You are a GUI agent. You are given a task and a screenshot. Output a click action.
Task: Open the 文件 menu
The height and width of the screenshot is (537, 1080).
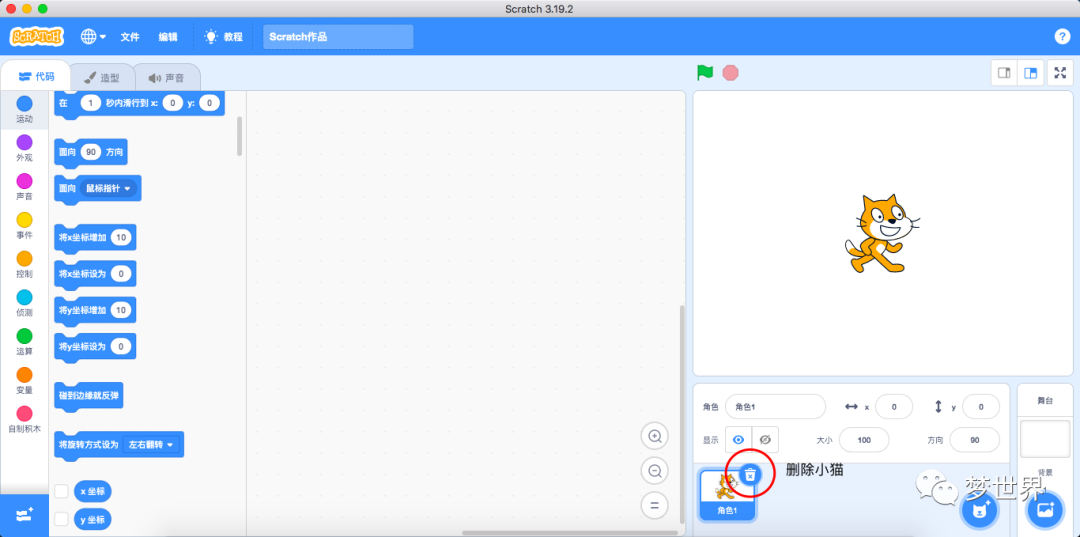pos(130,36)
